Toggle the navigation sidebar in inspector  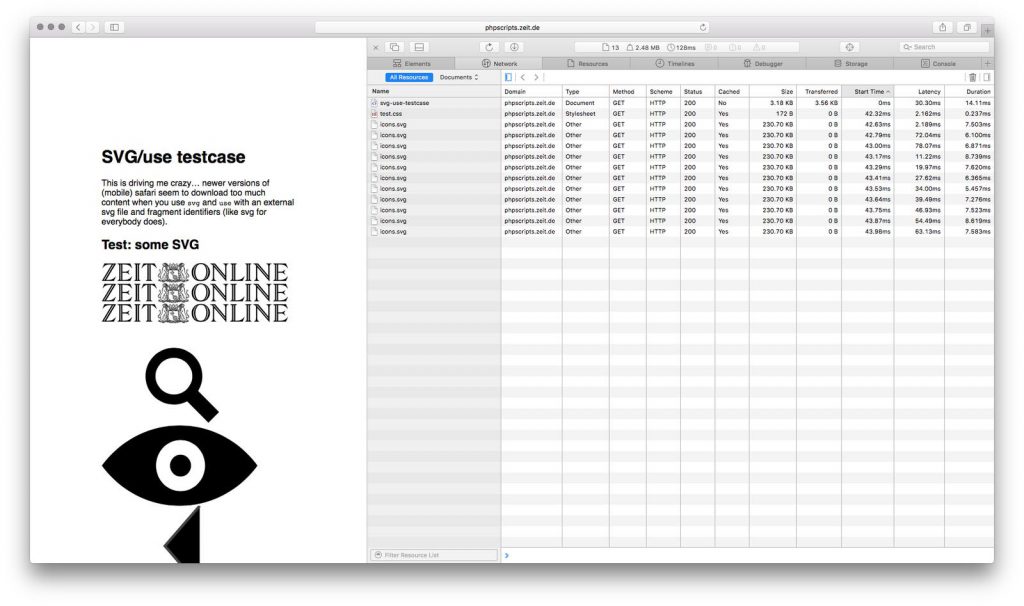tap(508, 77)
